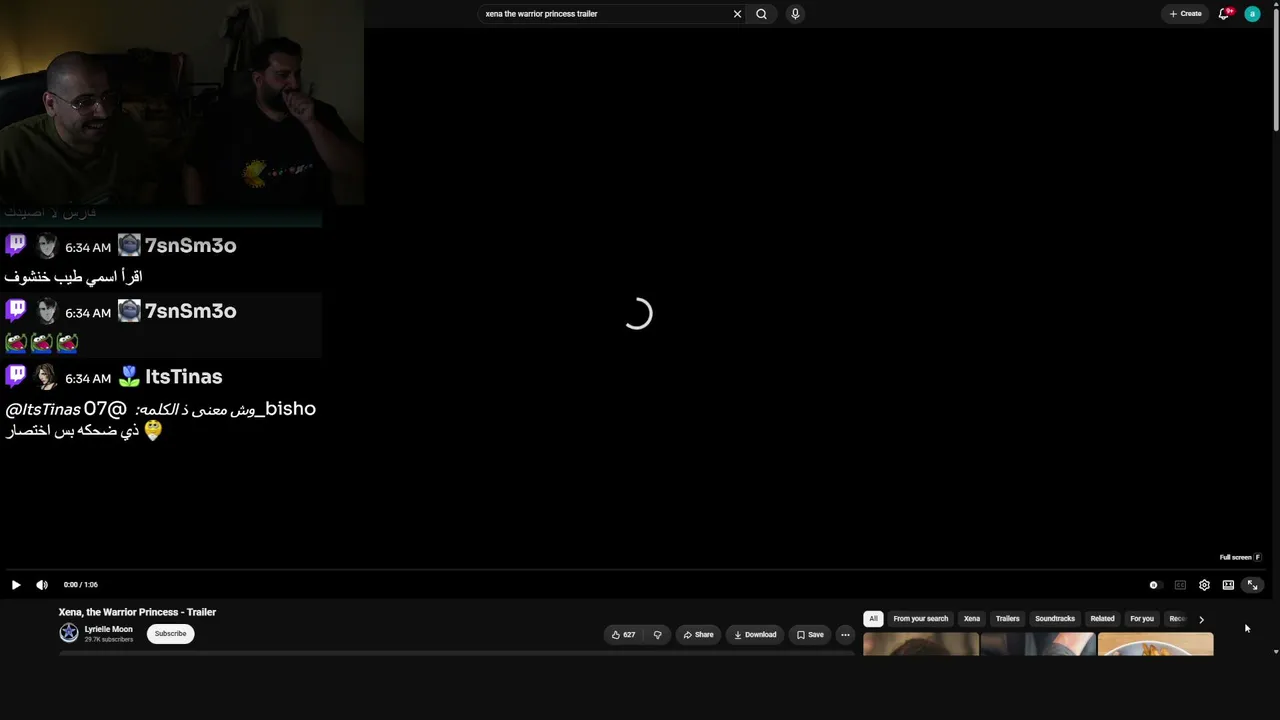
Task: Click the first 7snSm3o chat username
Action: pos(190,246)
